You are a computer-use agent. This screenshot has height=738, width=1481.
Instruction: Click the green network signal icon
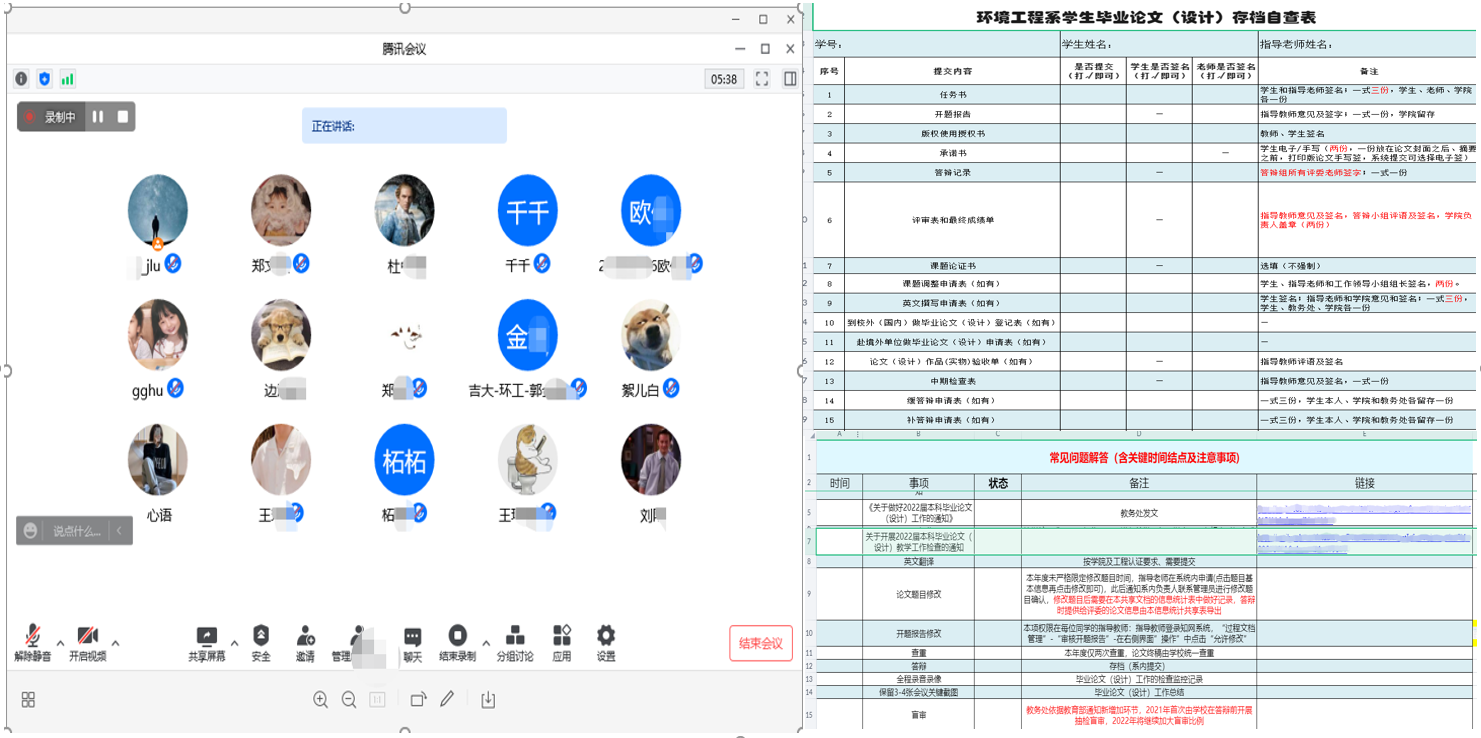pyautogui.click(x=68, y=79)
